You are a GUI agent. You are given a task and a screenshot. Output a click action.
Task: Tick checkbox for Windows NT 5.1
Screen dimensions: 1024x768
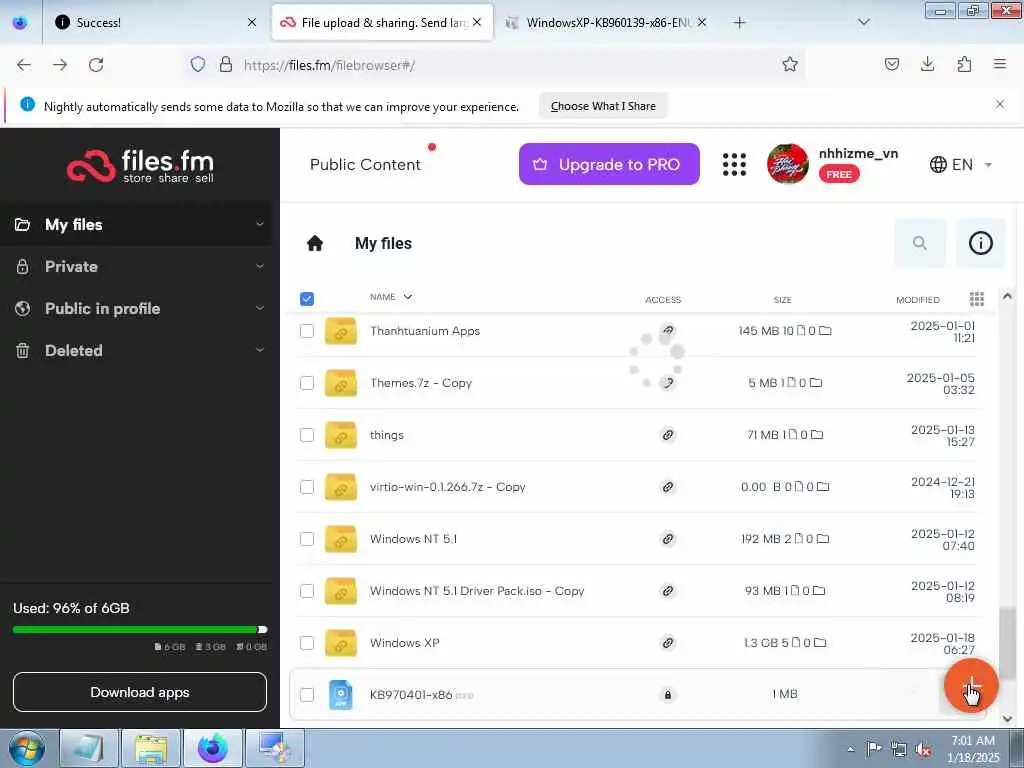point(307,539)
